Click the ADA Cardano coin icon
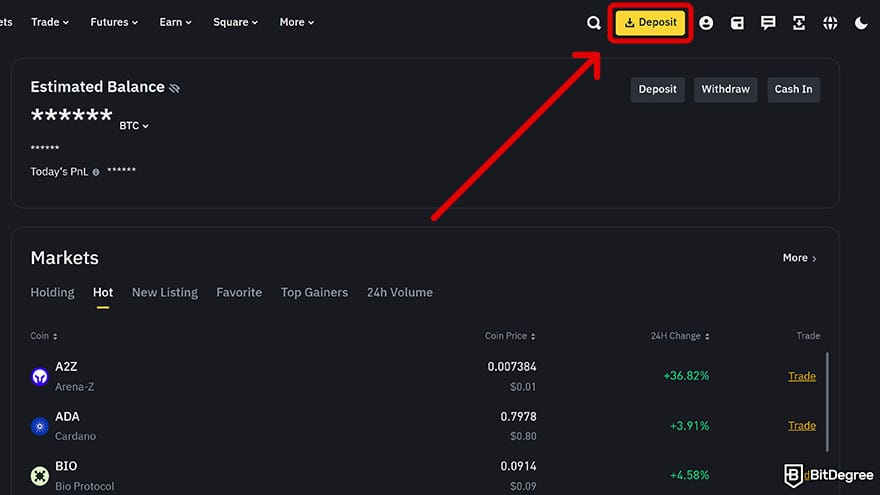 40,426
